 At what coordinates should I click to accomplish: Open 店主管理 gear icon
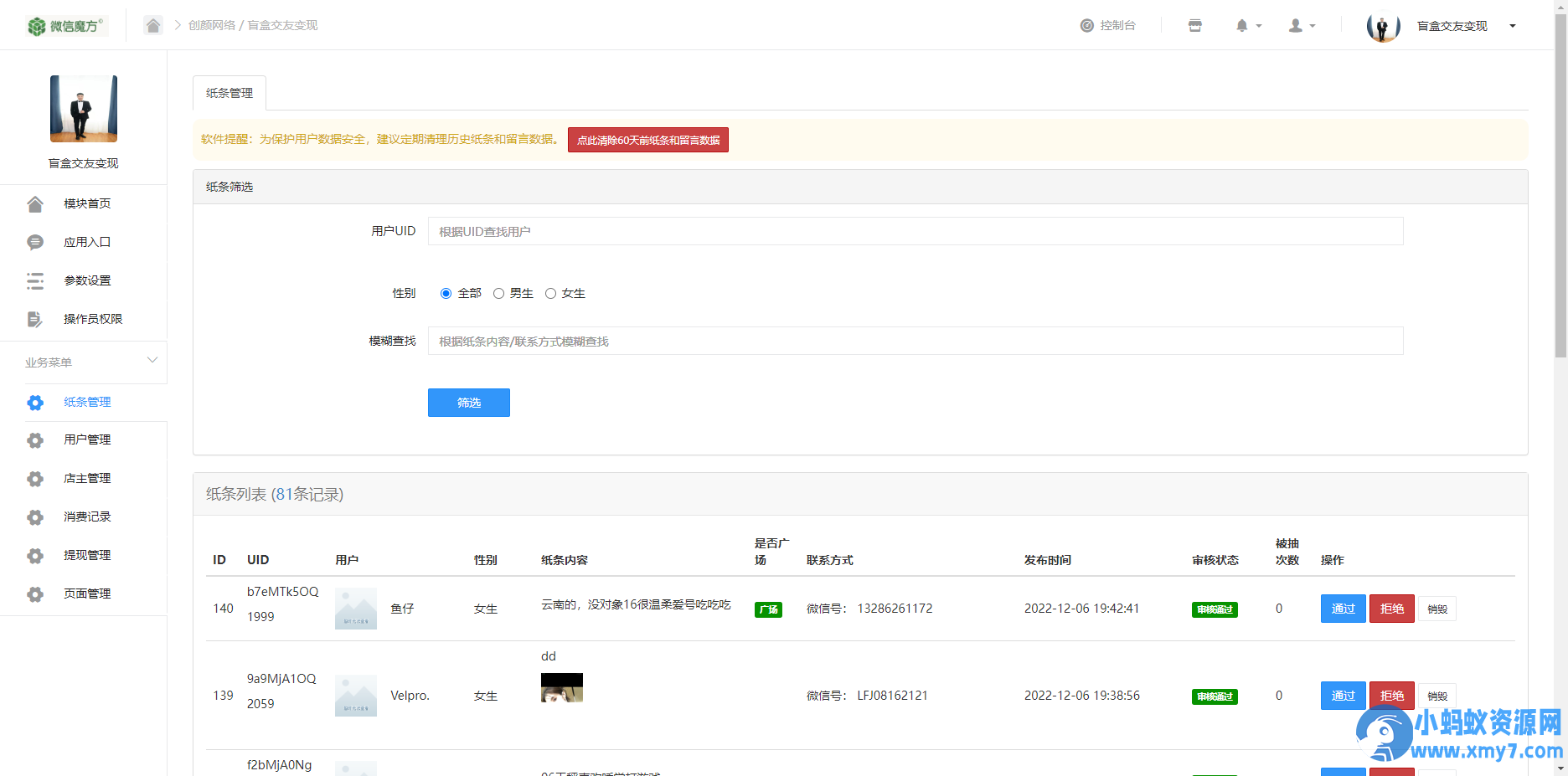(x=35, y=478)
